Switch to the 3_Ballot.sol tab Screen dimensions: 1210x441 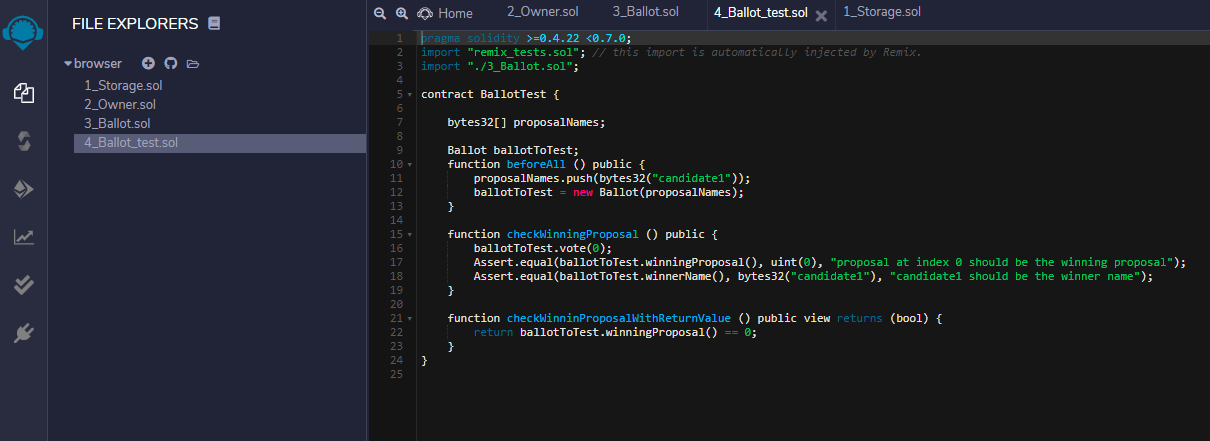pos(645,12)
